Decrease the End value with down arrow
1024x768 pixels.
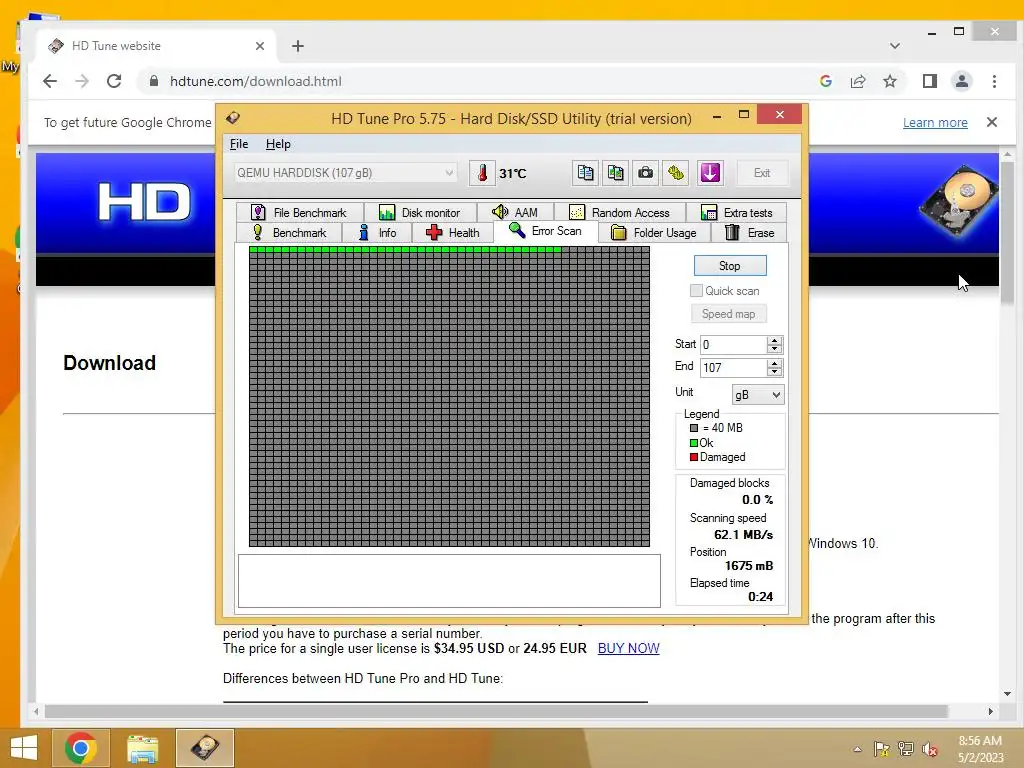[775, 372]
